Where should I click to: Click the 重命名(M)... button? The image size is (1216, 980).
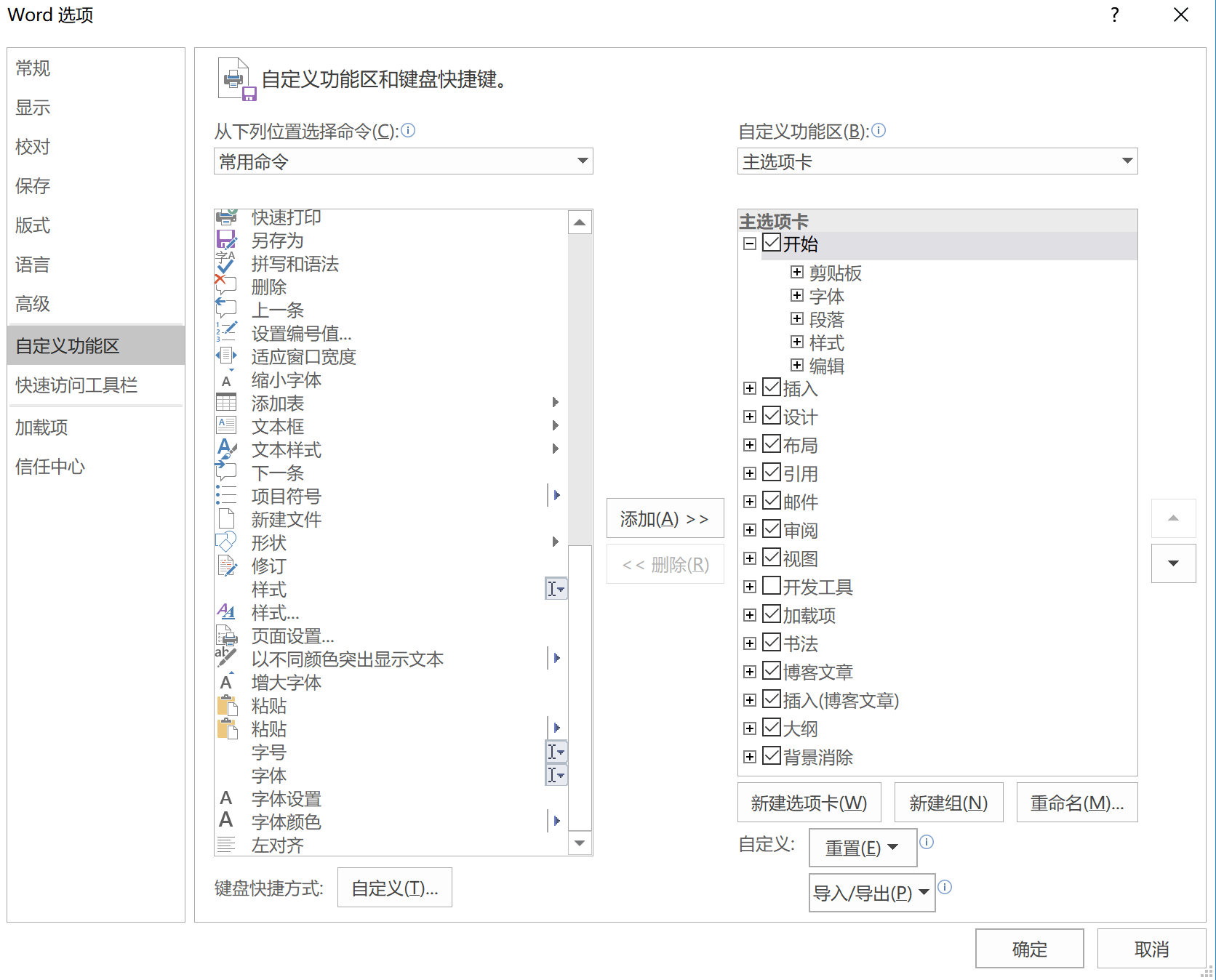[1077, 803]
